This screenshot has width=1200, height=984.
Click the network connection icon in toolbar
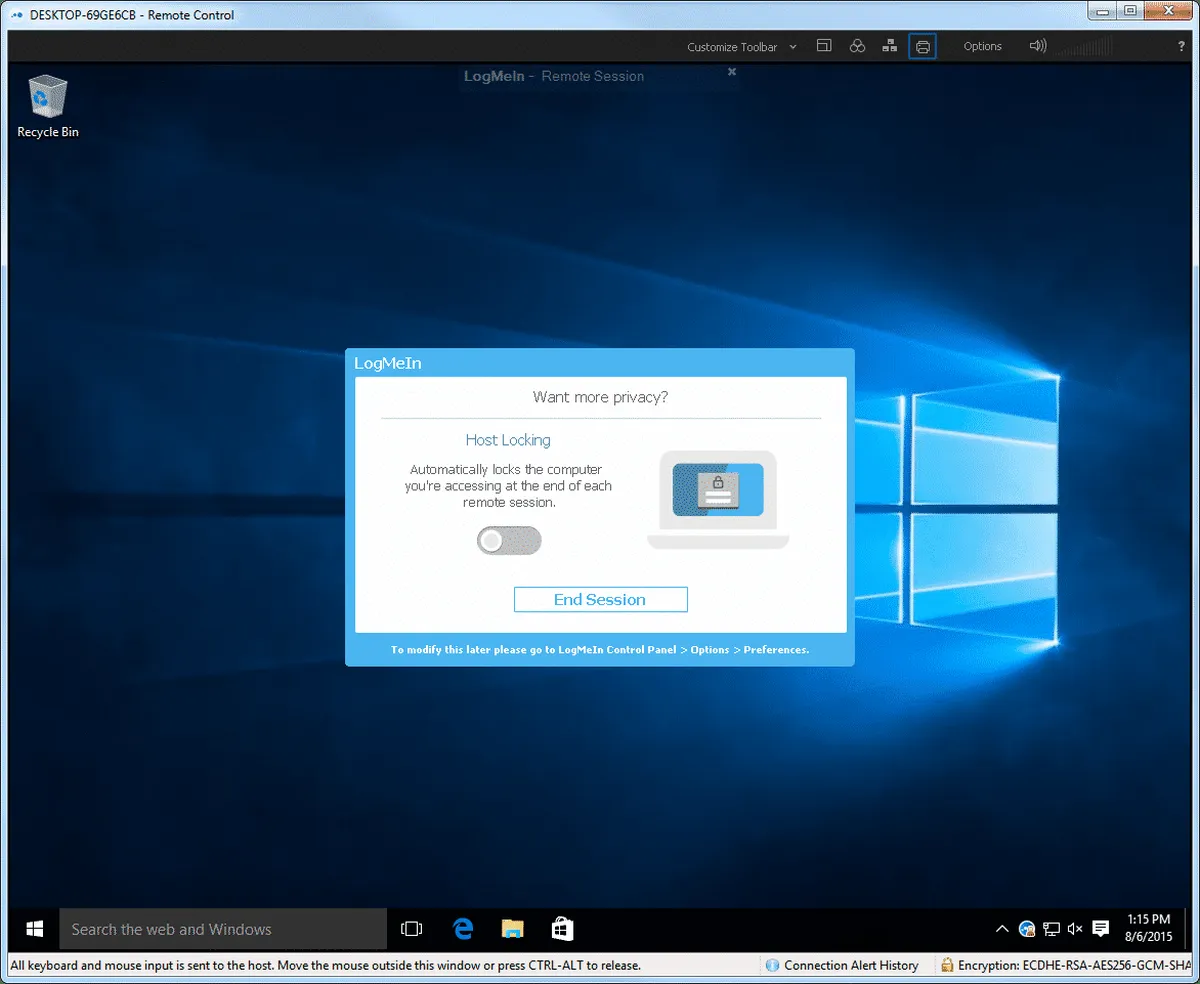889,46
